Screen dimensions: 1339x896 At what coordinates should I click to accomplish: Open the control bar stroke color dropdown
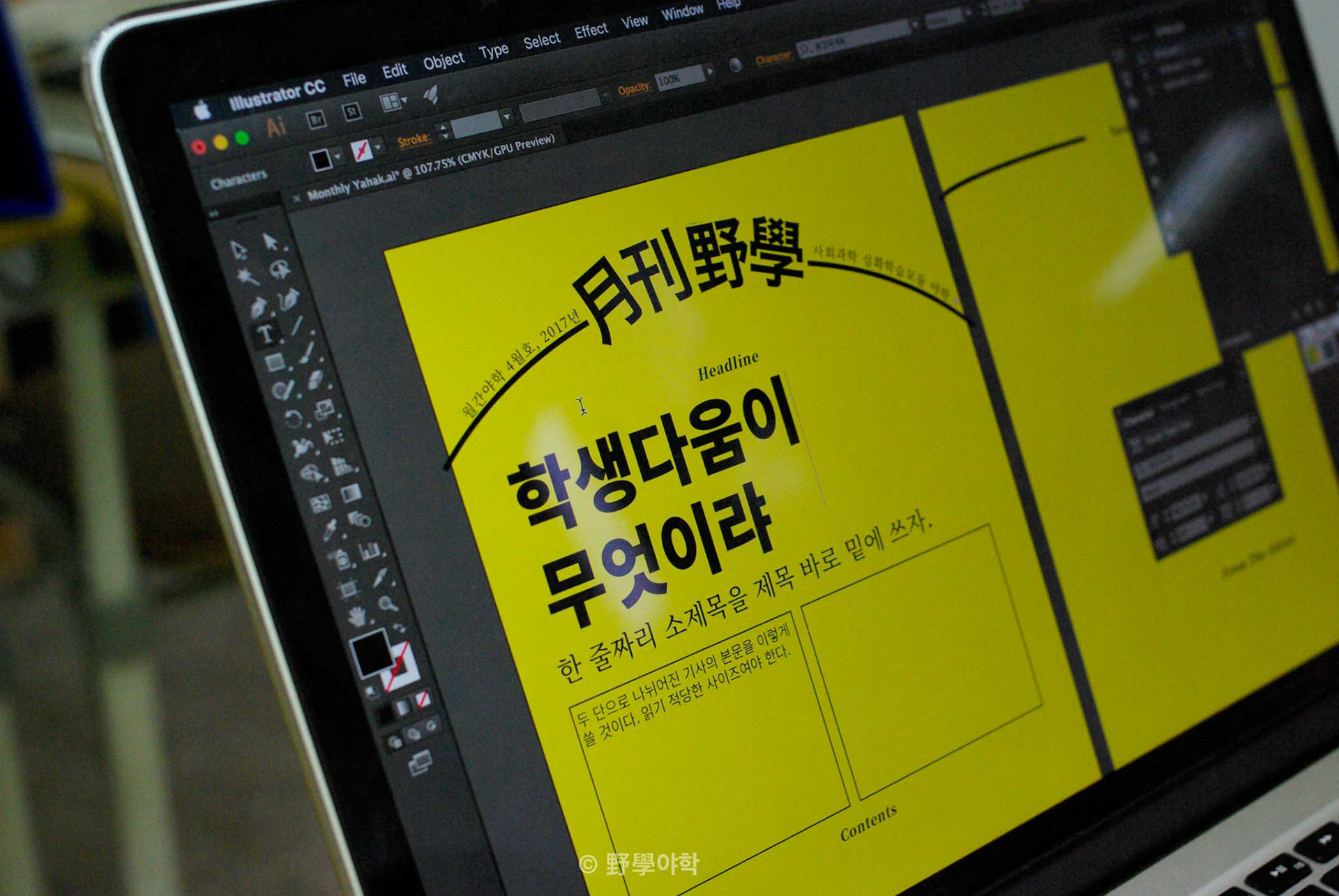pyautogui.click(x=378, y=147)
